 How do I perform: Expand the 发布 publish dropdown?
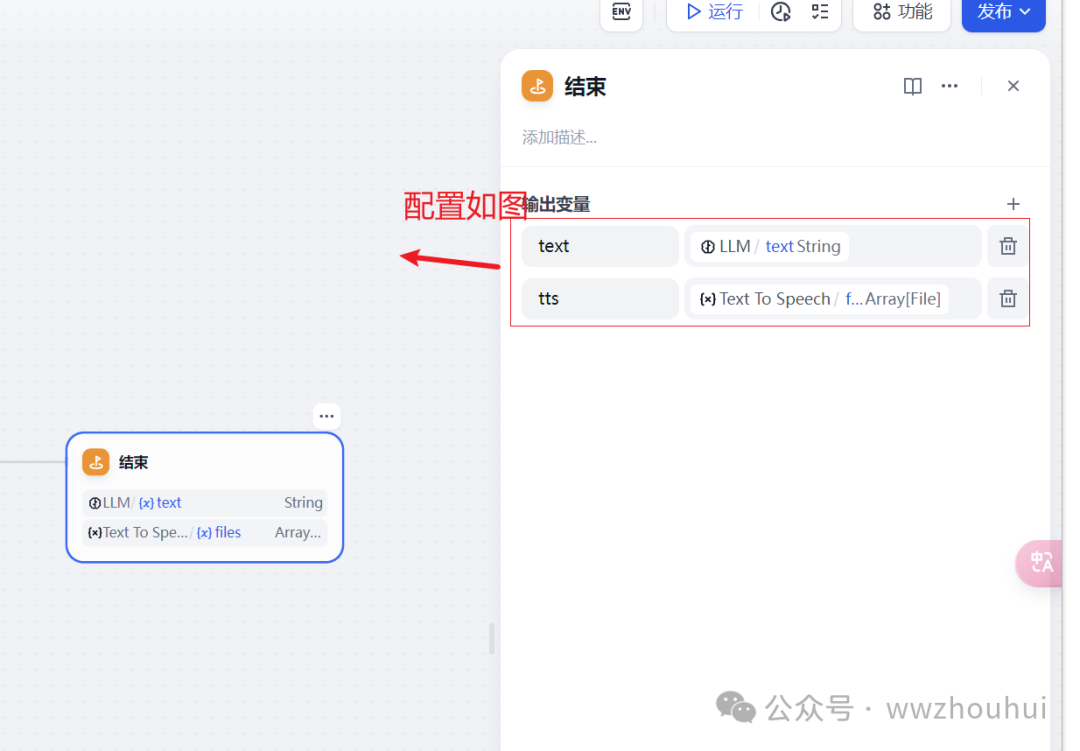[1003, 12]
